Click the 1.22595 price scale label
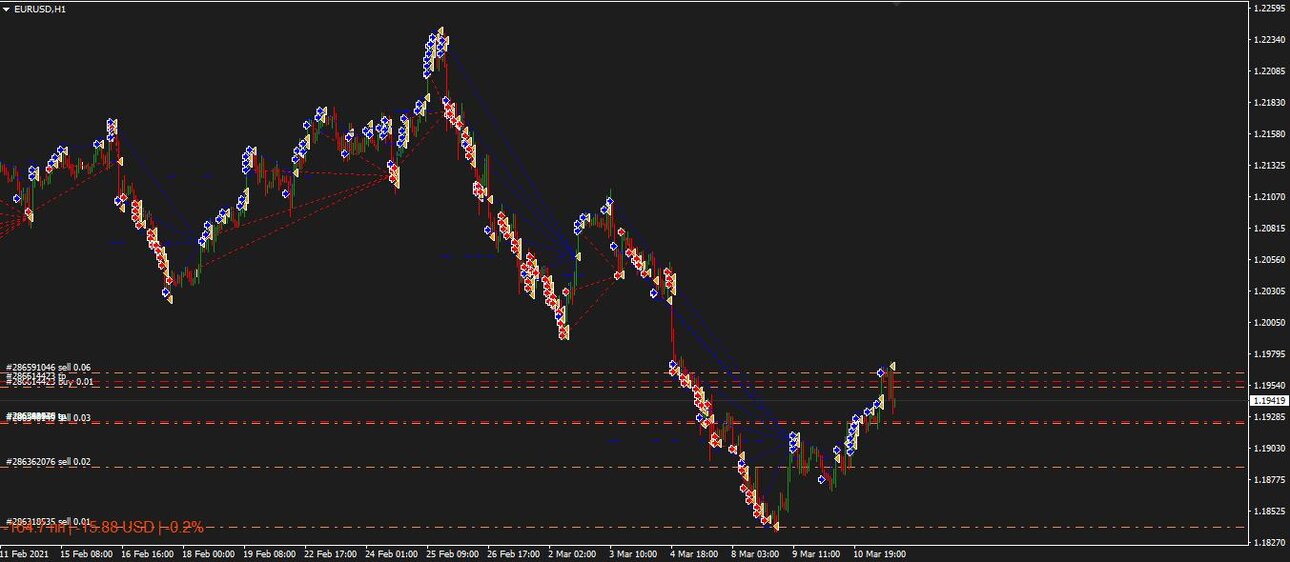Image resolution: width=1290 pixels, height=562 pixels. [1269, 9]
